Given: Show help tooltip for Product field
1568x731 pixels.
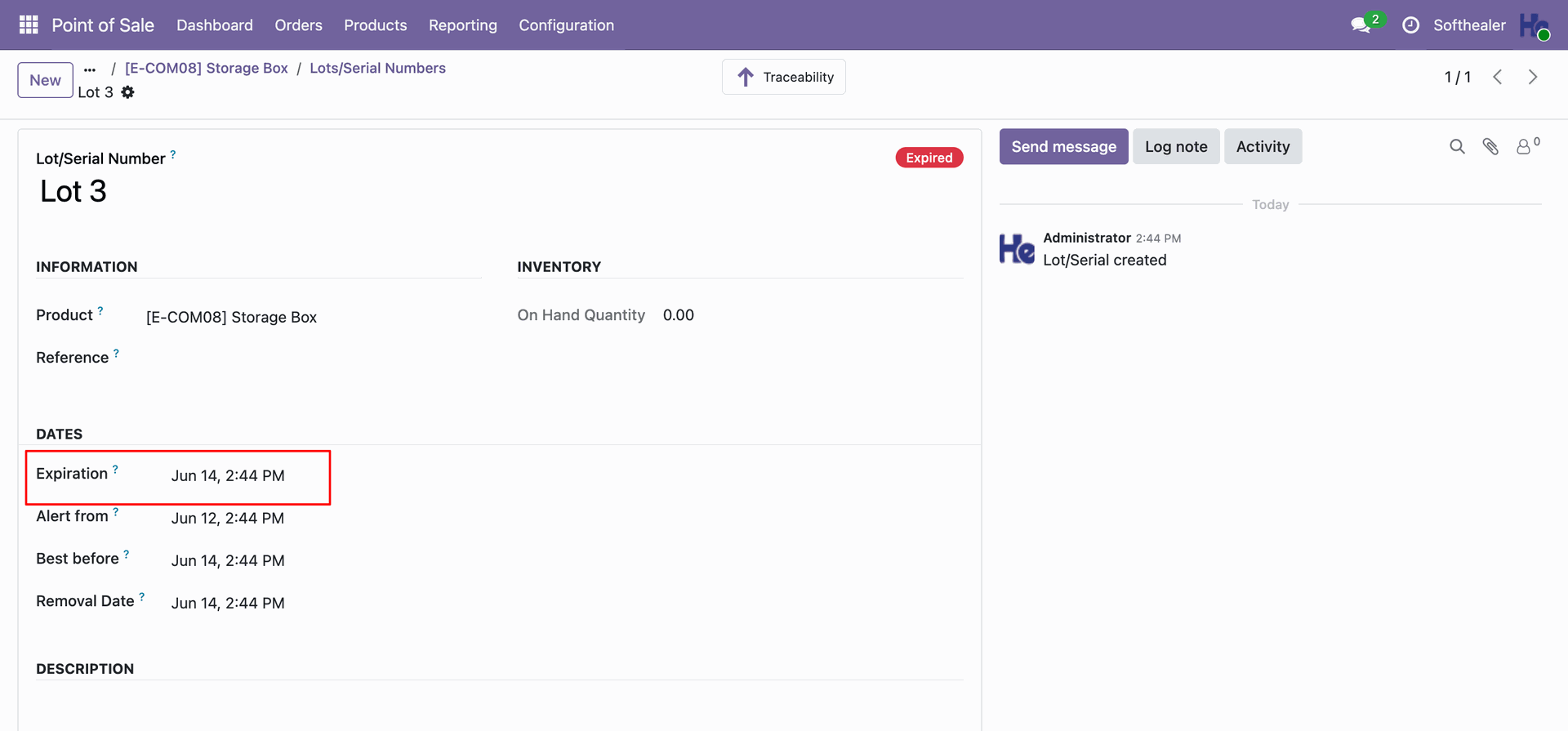Looking at the screenshot, I should coord(100,310).
